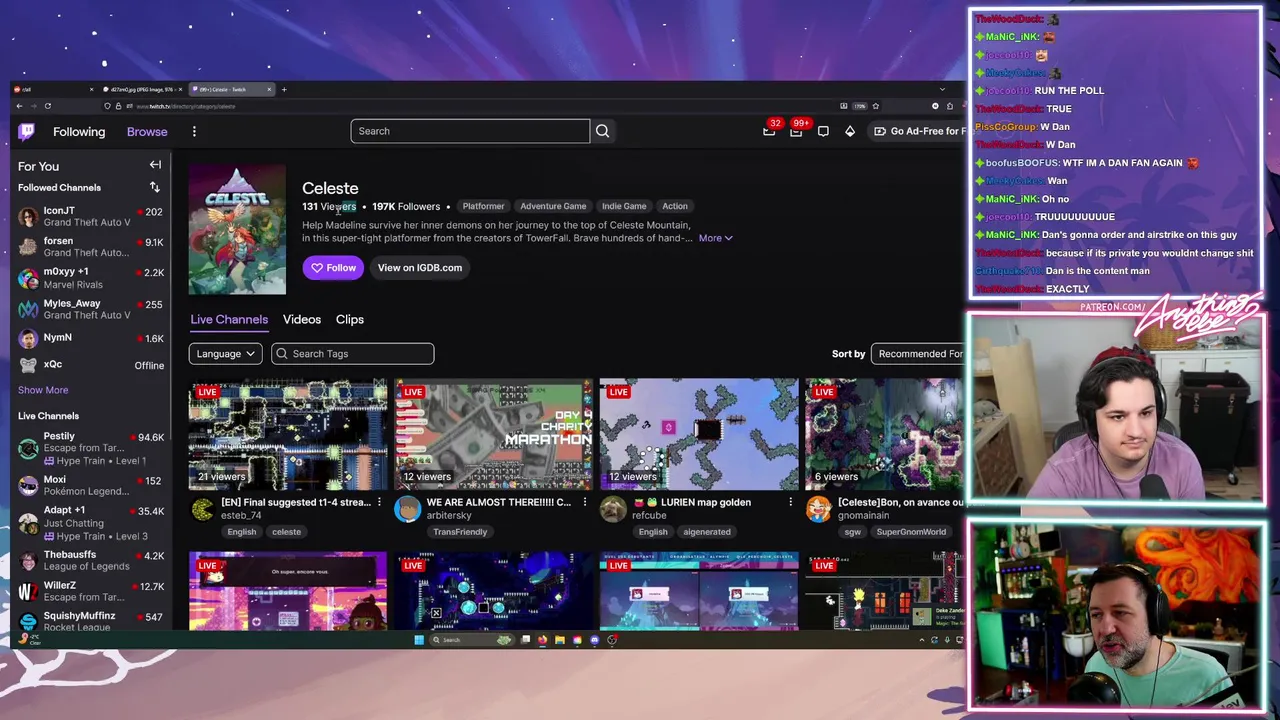Screen dimensions: 1280x720
Task: Open Twitch inbox with the 32 badge
Action: [769, 131]
